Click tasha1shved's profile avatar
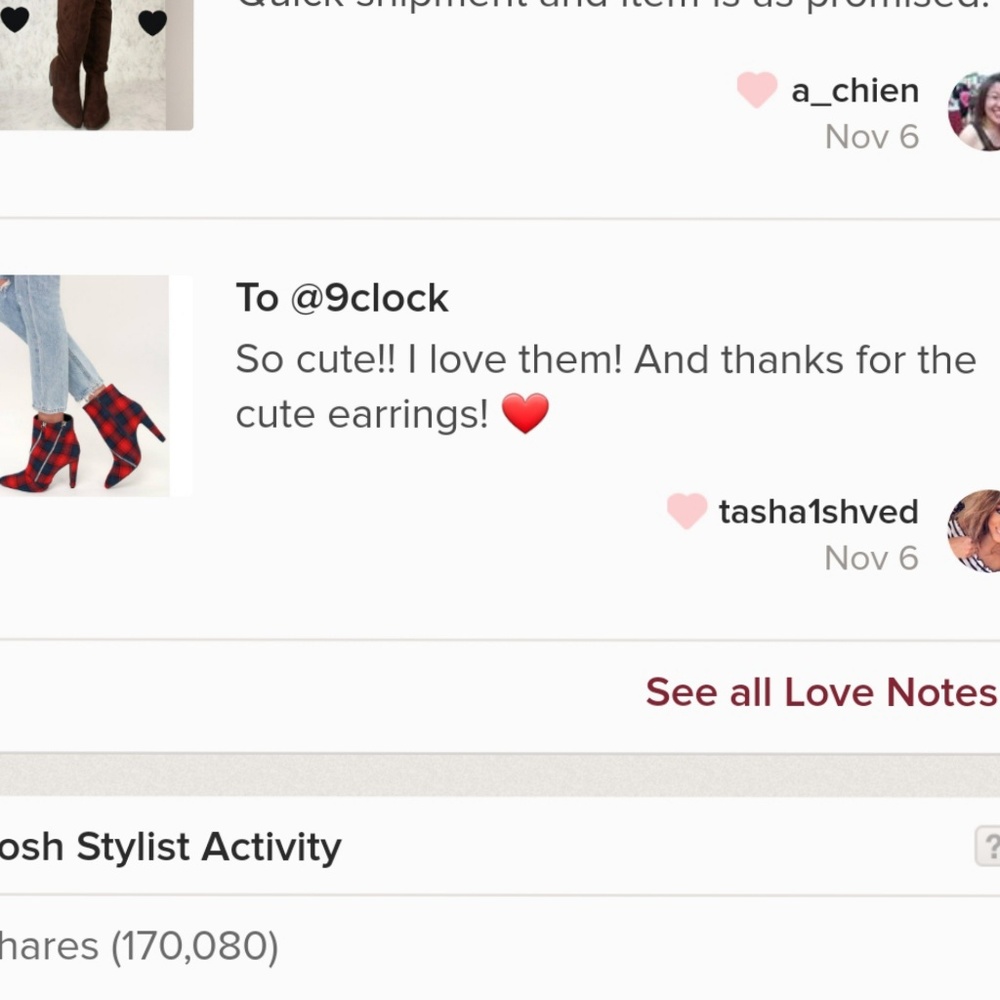The image size is (1000, 1000). pos(975,531)
